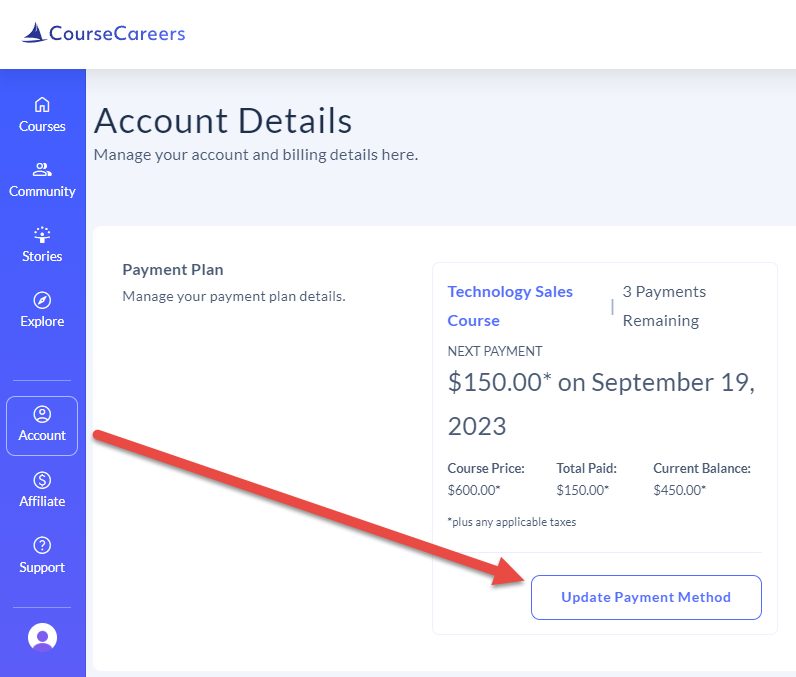Go to the Community section
796x677 pixels.
pyautogui.click(x=42, y=179)
